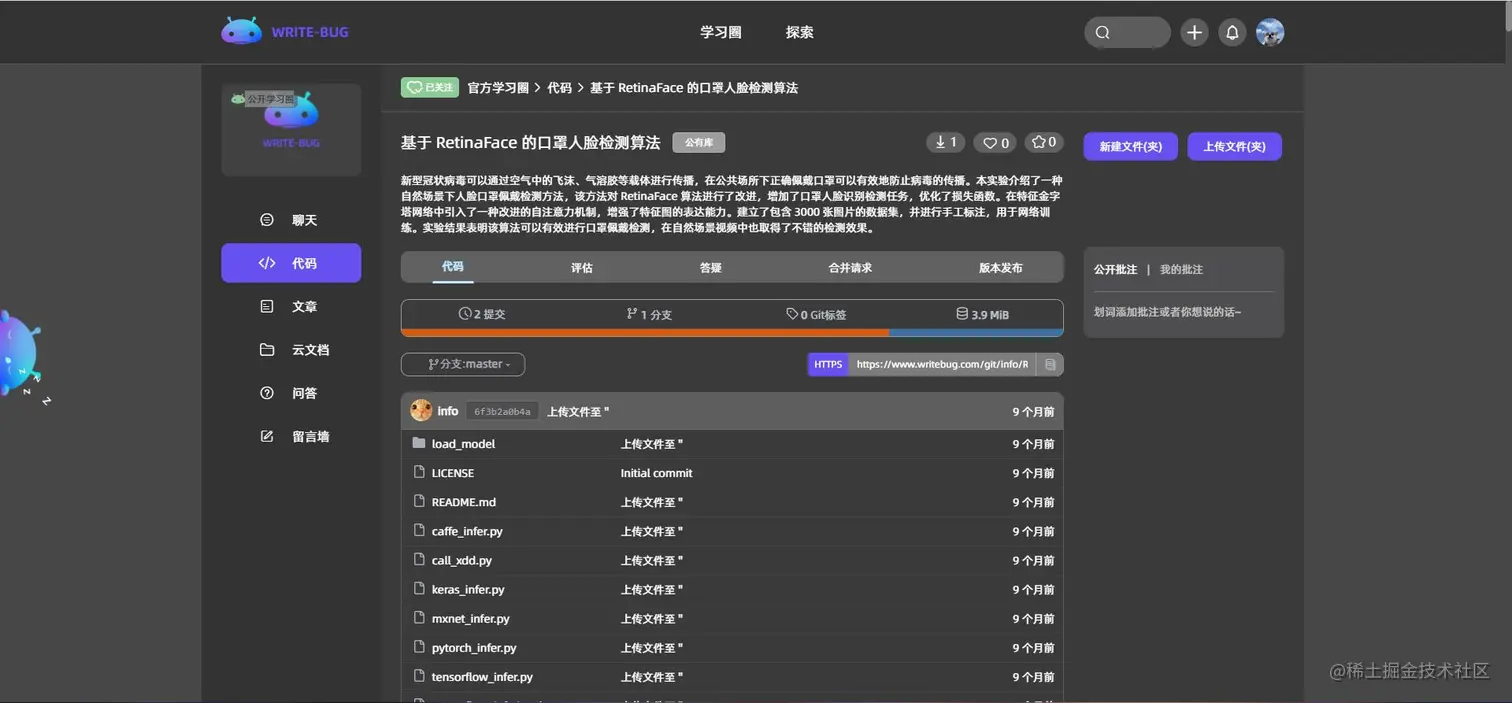Viewport: 1512px width, 703px height.
Task: Click the LICENSE file icon
Action: 419,472
